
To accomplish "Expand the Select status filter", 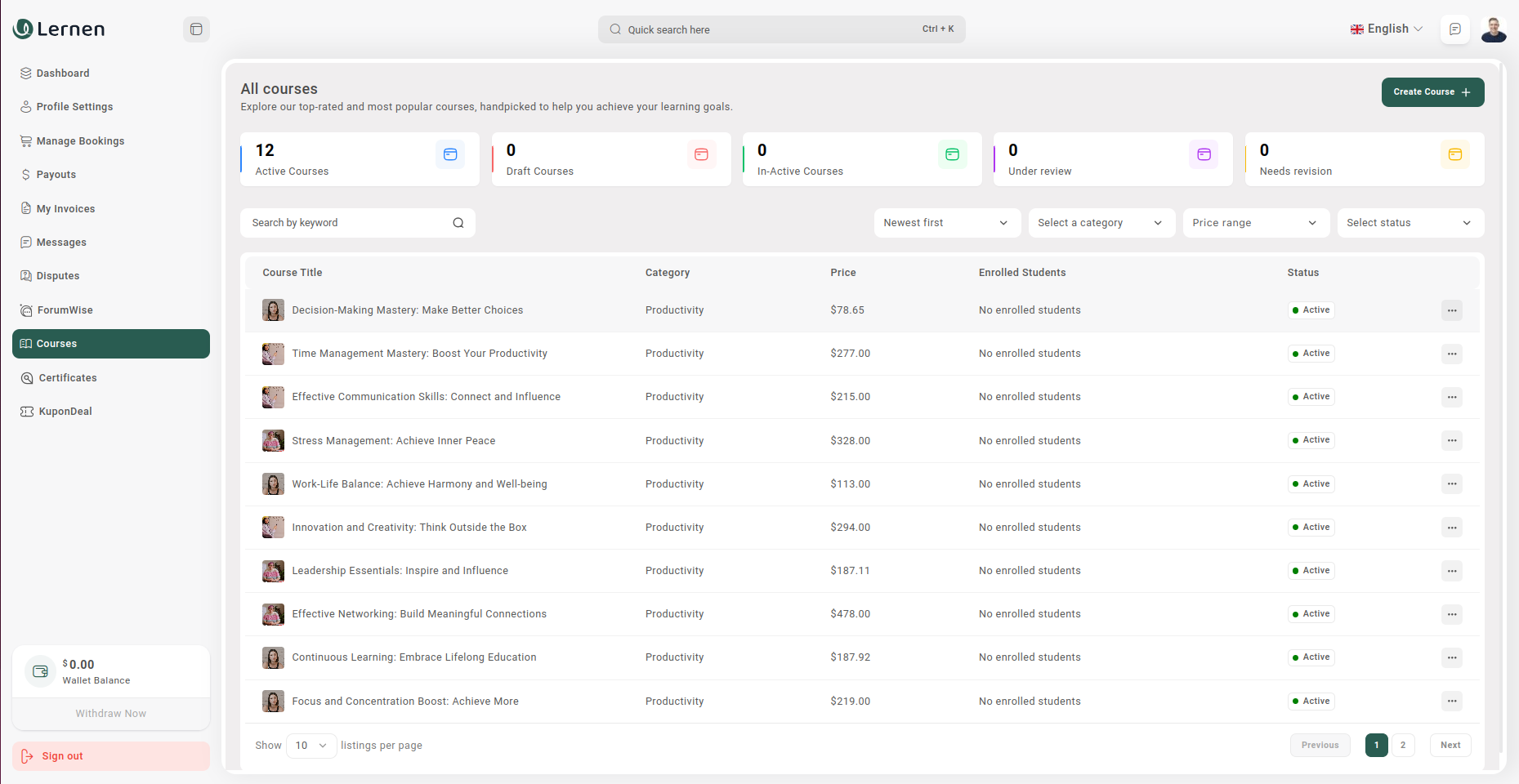I will click(x=1410, y=223).
